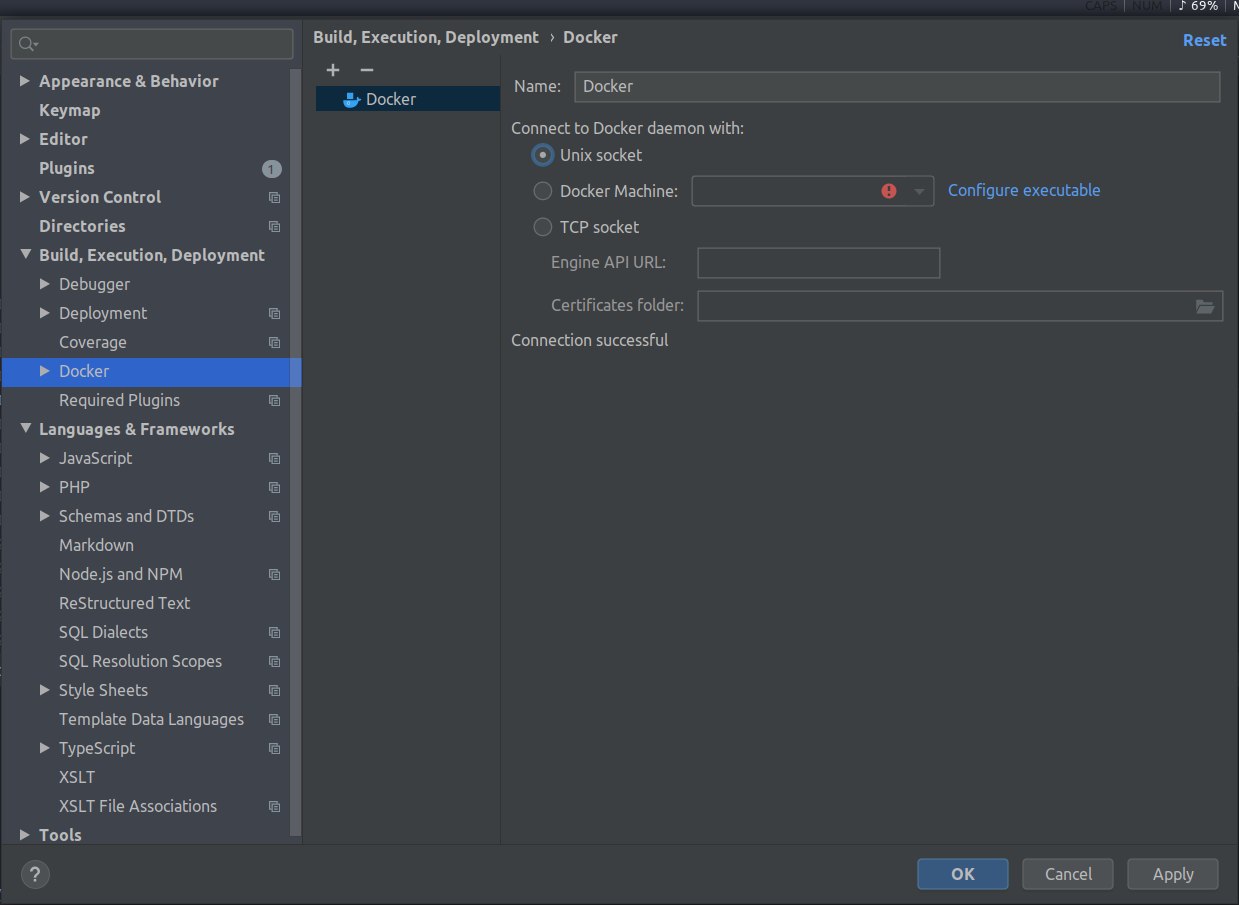Screen dimensions: 1239x905
Task: Click project-level icon beside Version Control
Action: click(x=275, y=198)
